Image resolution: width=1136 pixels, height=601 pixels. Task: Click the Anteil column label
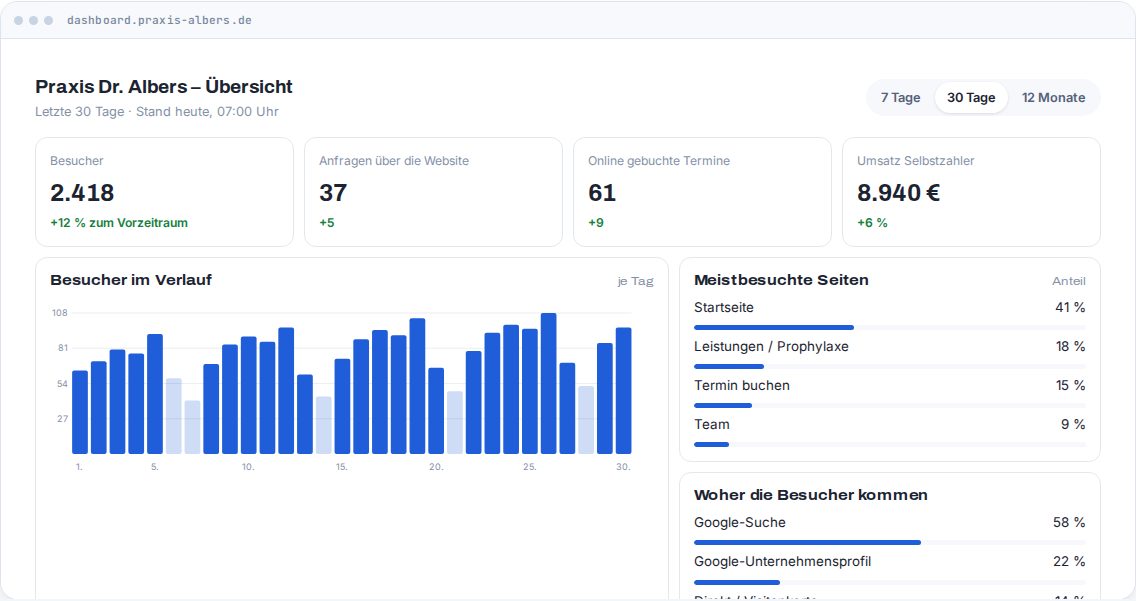coord(1069,281)
